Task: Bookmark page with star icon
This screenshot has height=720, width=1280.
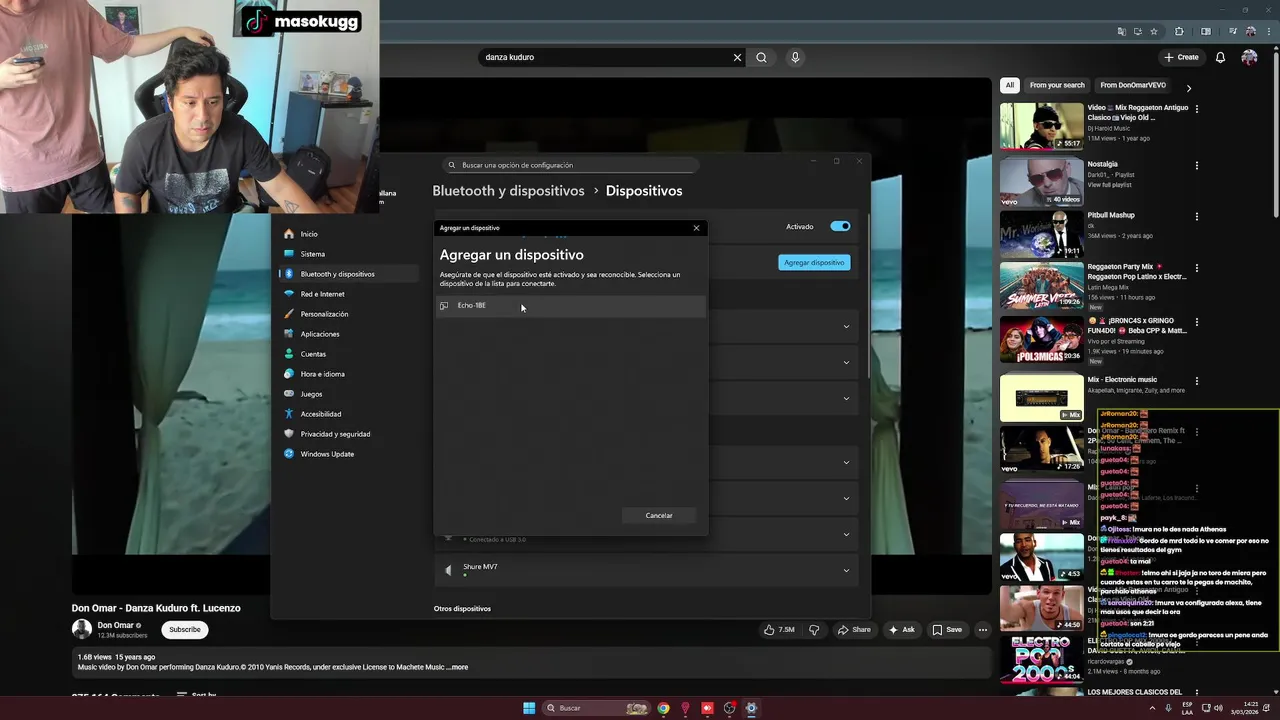Action: tap(1153, 32)
